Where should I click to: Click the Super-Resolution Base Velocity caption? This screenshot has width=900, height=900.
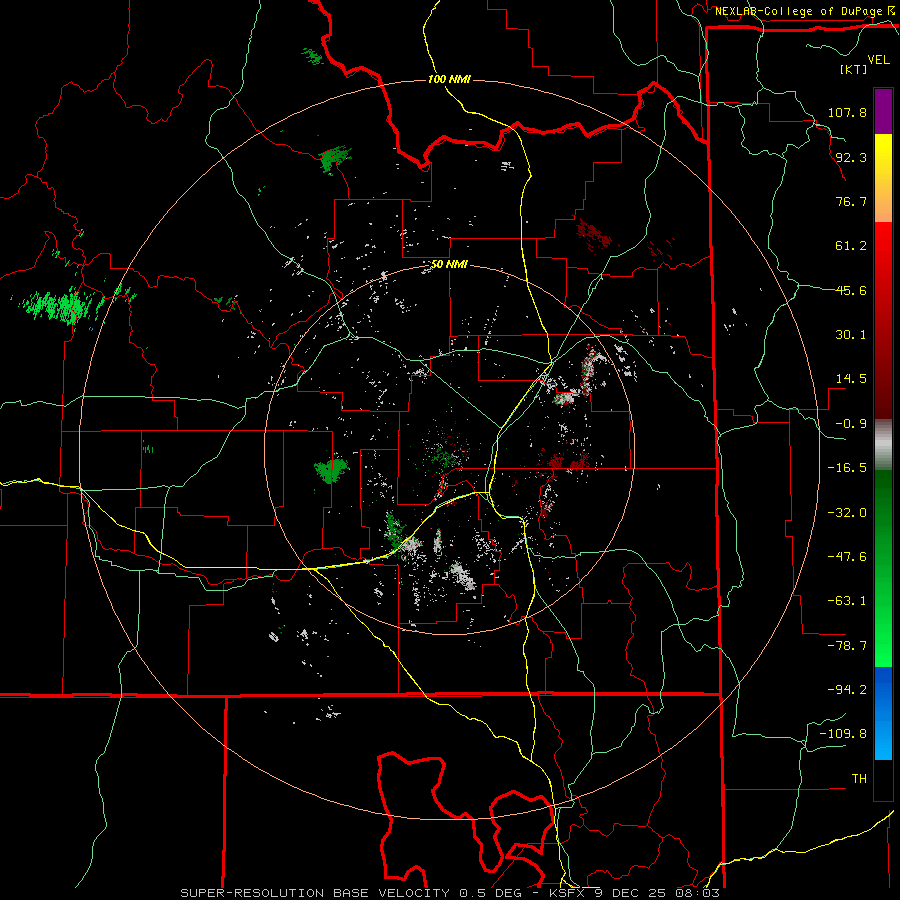pyautogui.click(x=449, y=893)
